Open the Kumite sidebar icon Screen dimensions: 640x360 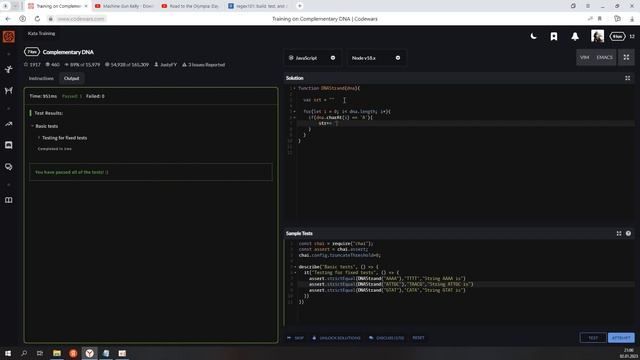point(9,90)
